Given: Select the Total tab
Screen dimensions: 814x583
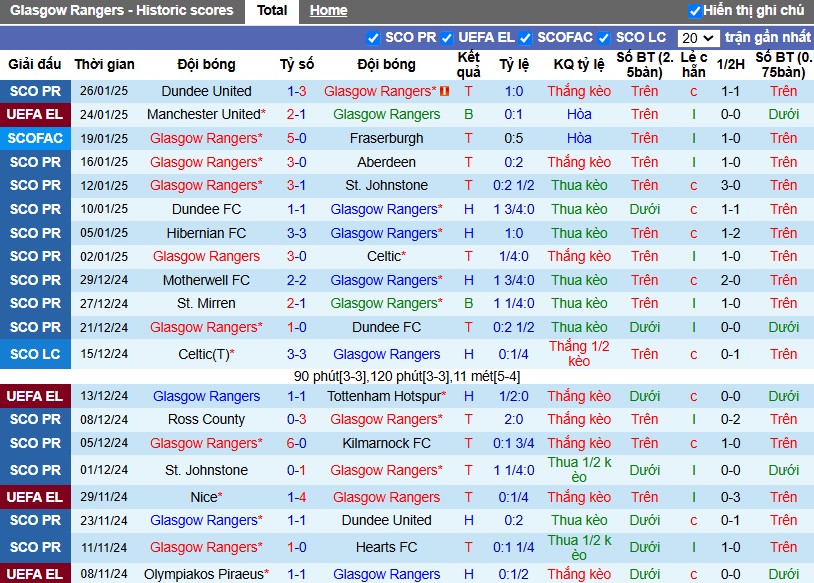Looking at the screenshot, I should [272, 11].
